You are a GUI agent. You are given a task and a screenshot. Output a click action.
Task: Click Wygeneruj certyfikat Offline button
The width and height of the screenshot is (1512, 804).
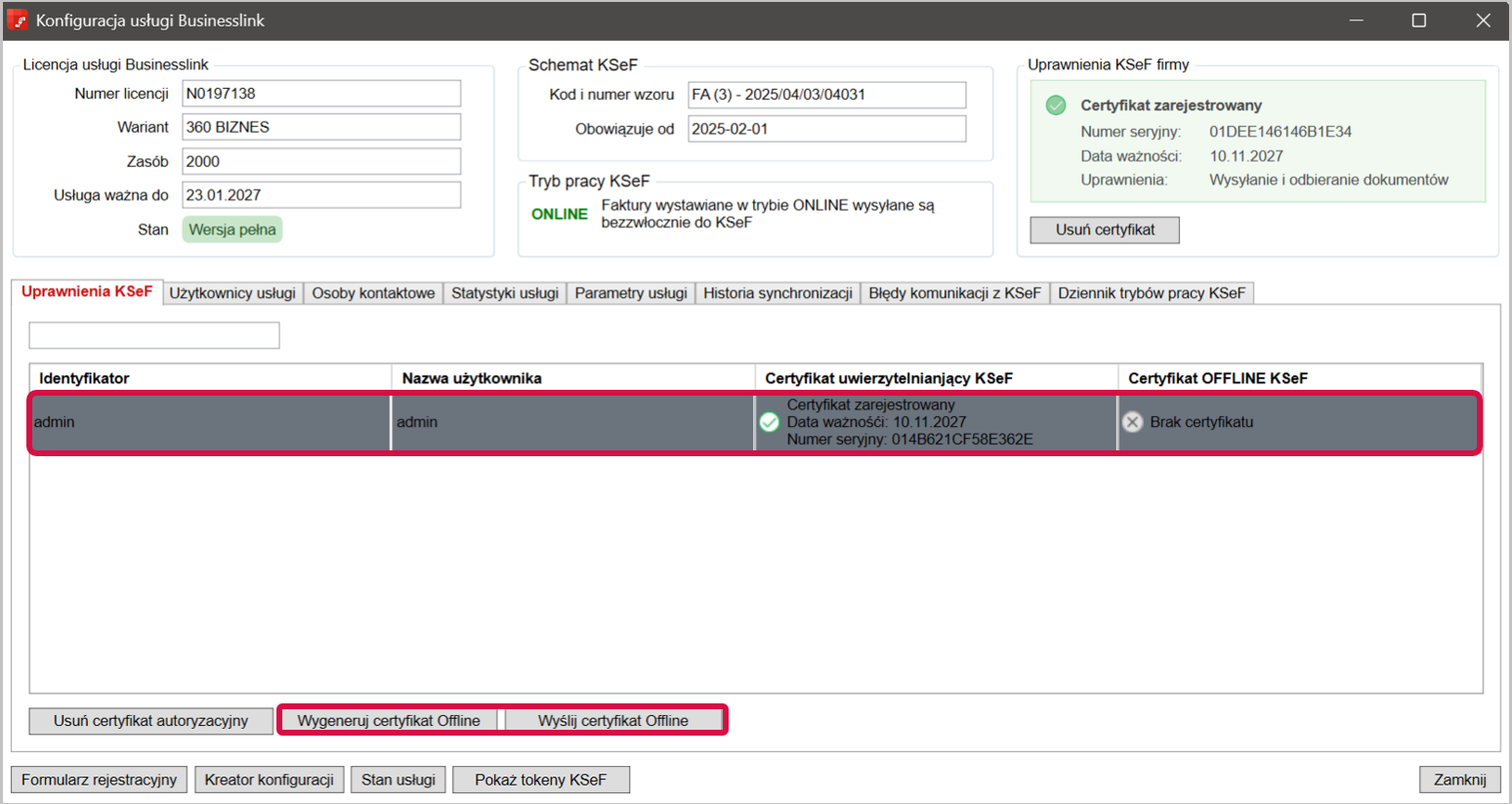point(389,721)
